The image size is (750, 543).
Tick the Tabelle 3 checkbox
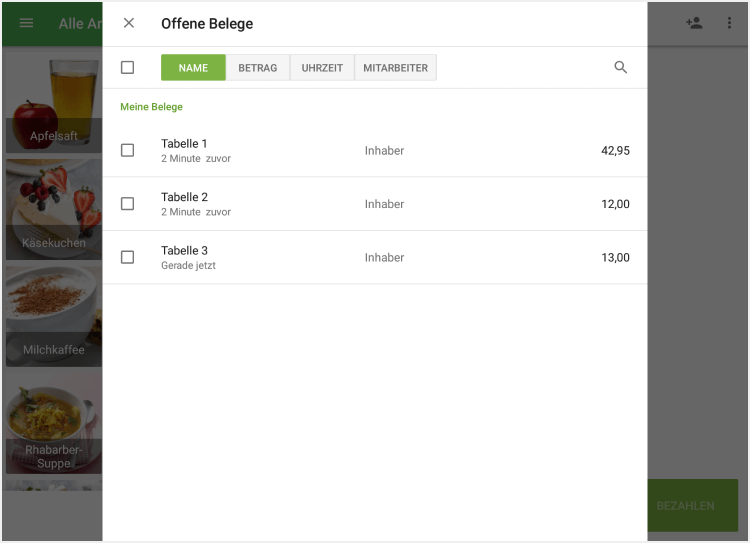pos(127,257)
